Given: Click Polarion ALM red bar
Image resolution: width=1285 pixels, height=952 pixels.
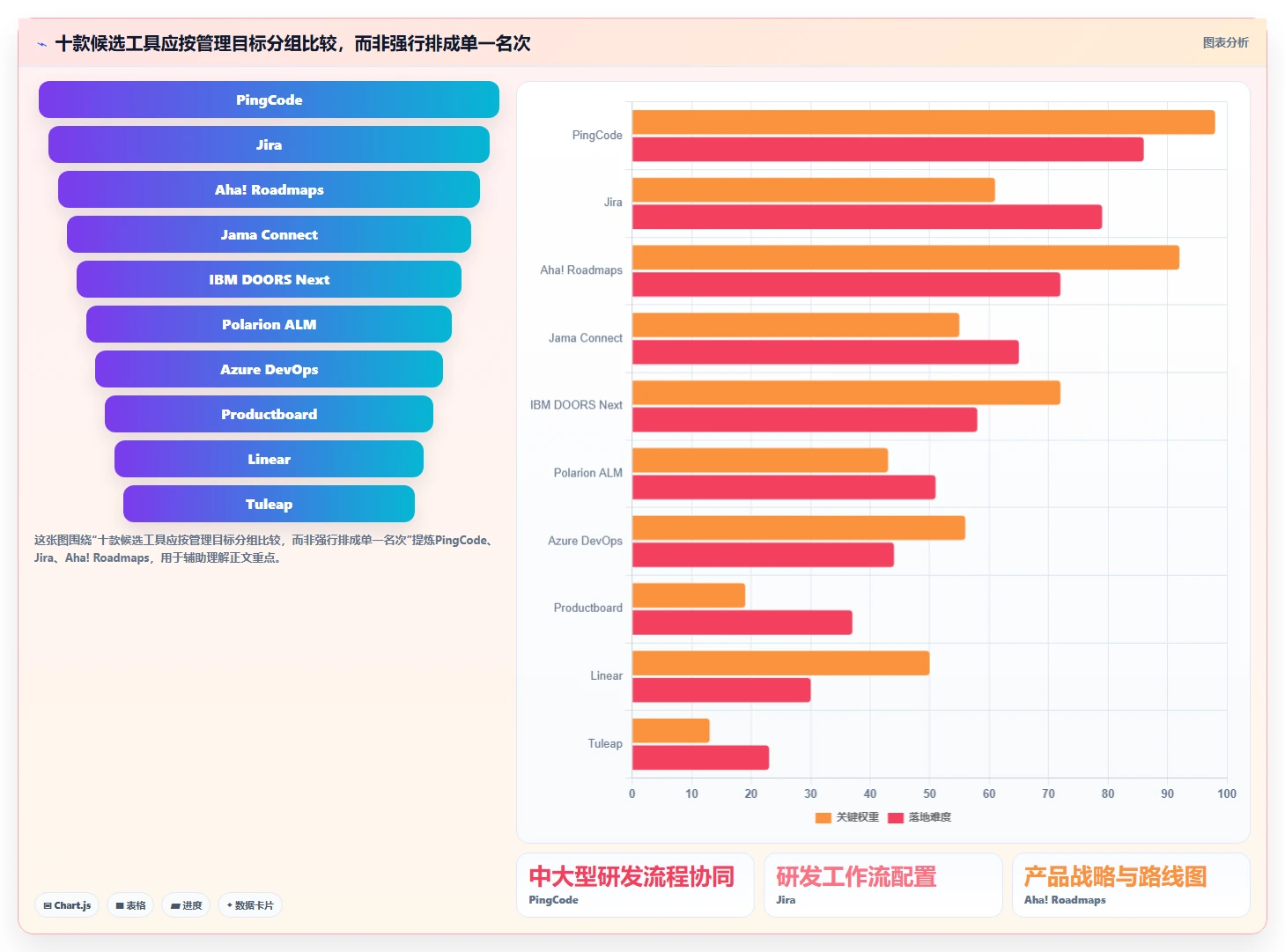Looking at the screenshot, I should [x=784, y=487].
